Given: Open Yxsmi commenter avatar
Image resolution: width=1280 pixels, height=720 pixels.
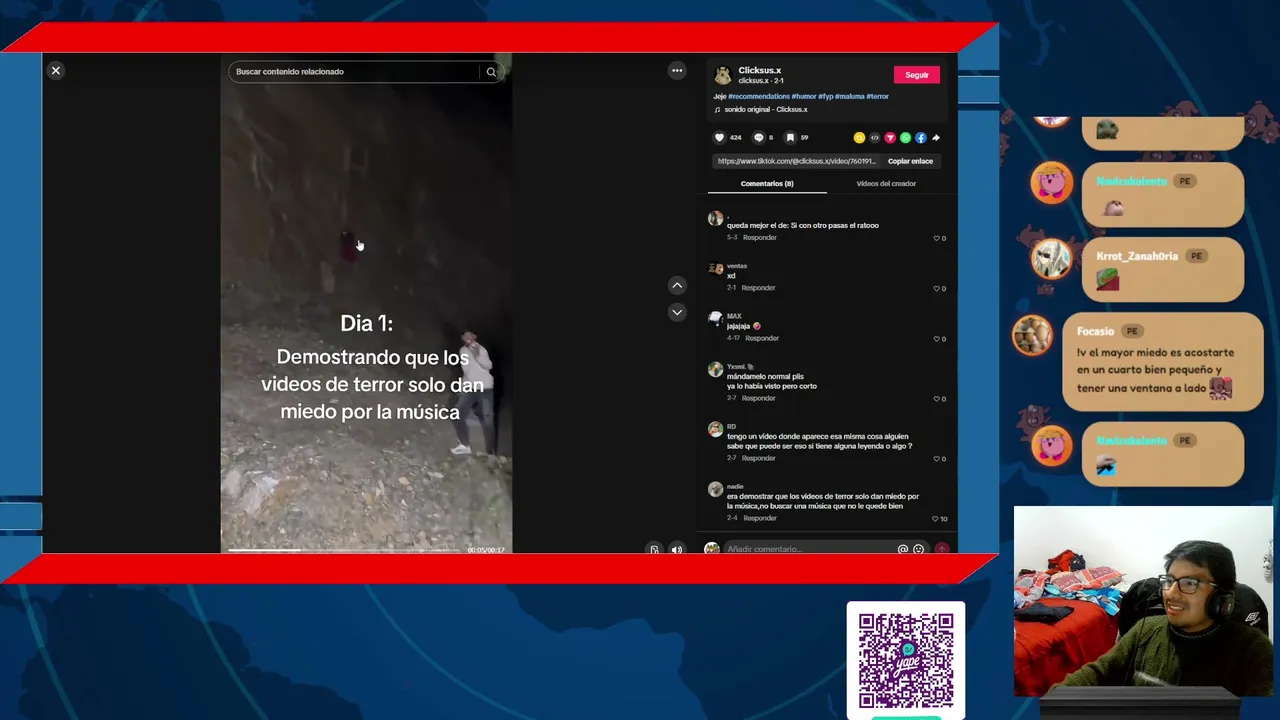Looking at the screenshot, I should pos(715,370).
